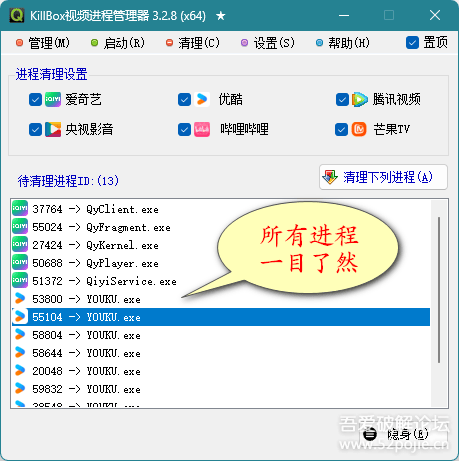The width and height of the screenshot is (459, 461).
Task: Close the KillBox window
Action: pyautogui.click(x=435, y=15)
